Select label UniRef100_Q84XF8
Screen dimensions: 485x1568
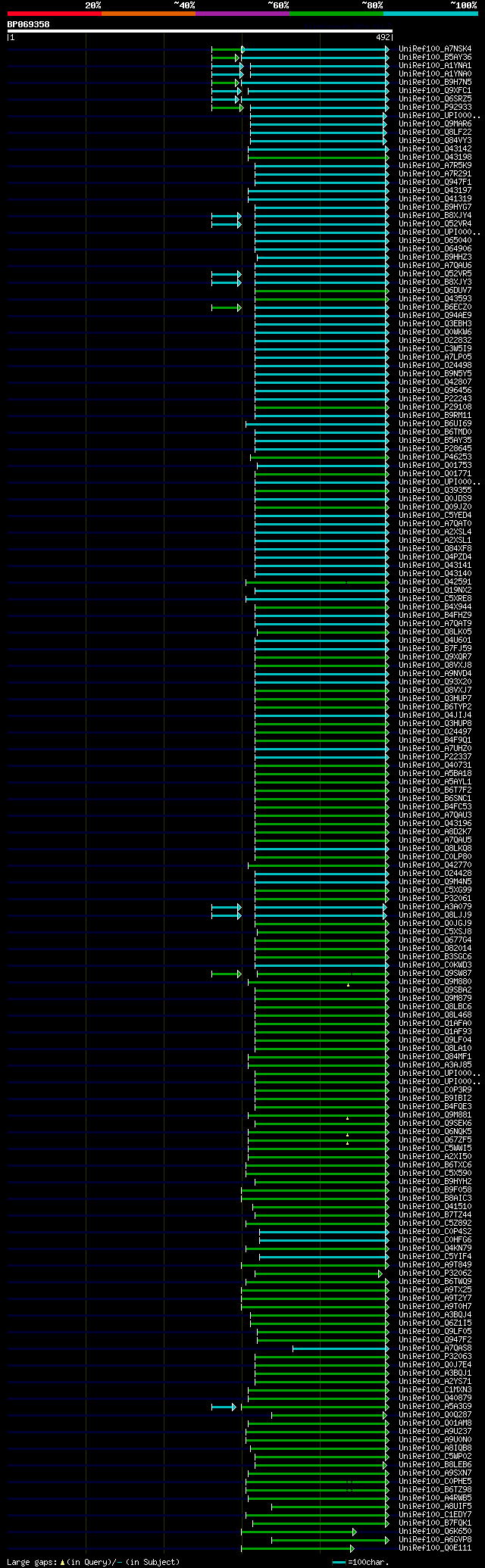[435, 549]
